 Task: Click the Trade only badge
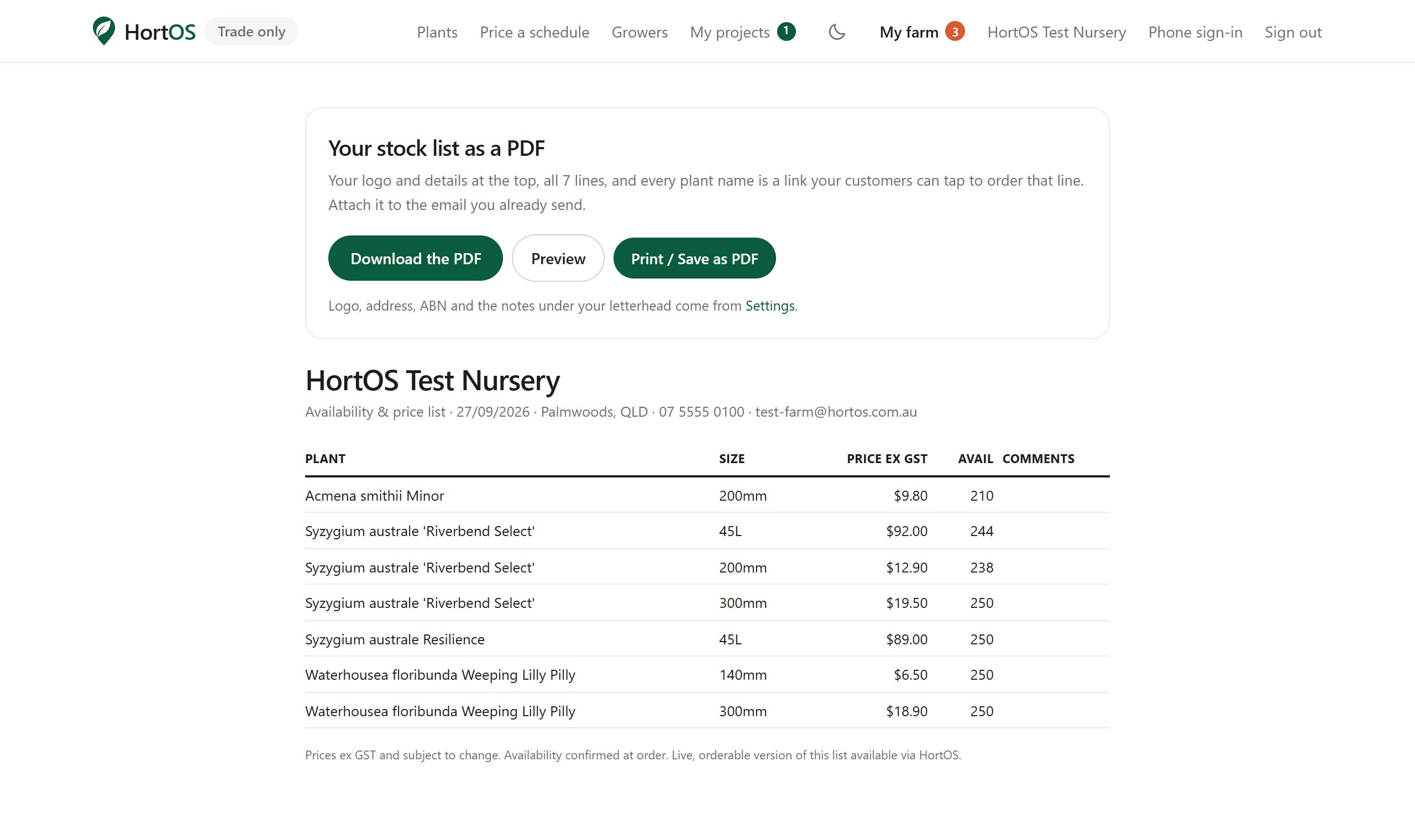coord(251,31)
